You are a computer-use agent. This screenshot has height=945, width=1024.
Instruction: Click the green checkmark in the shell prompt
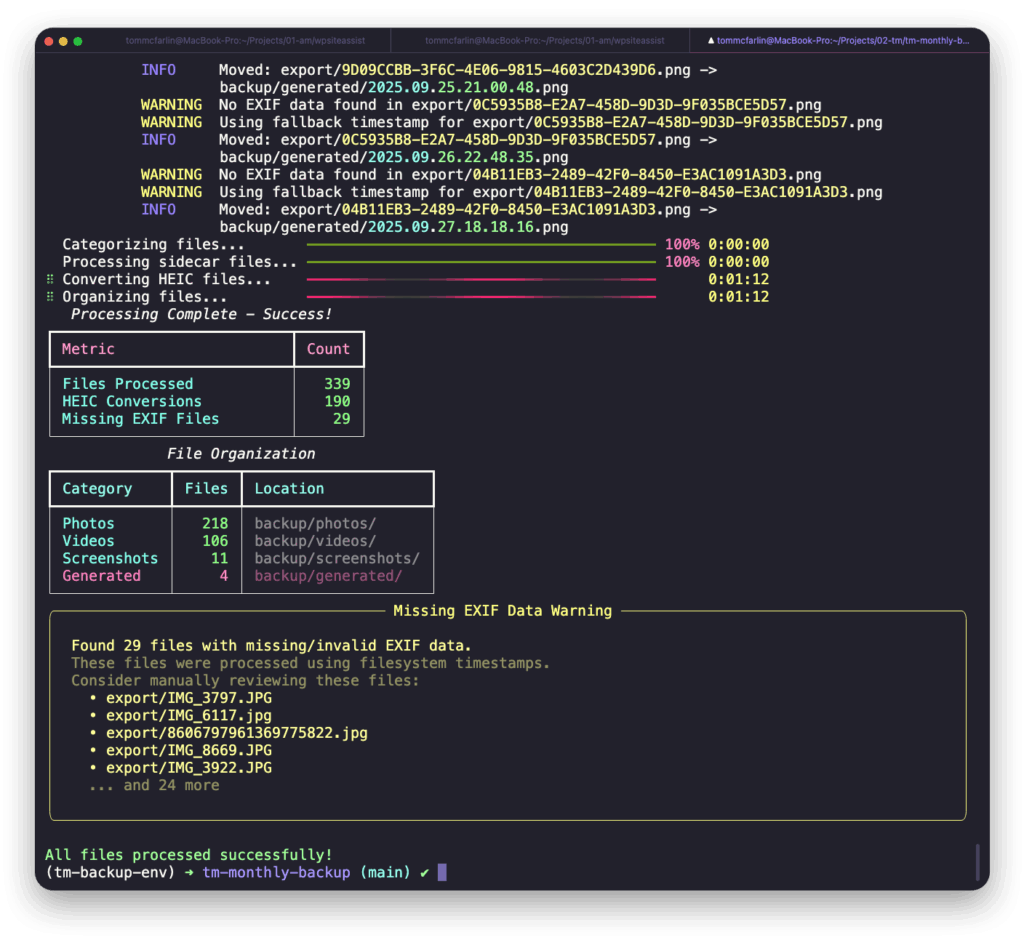(x=424, y=873)
